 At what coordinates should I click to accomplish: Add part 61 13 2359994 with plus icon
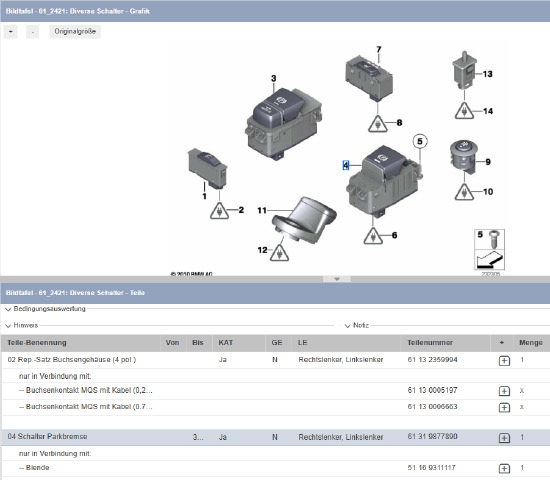504,360
